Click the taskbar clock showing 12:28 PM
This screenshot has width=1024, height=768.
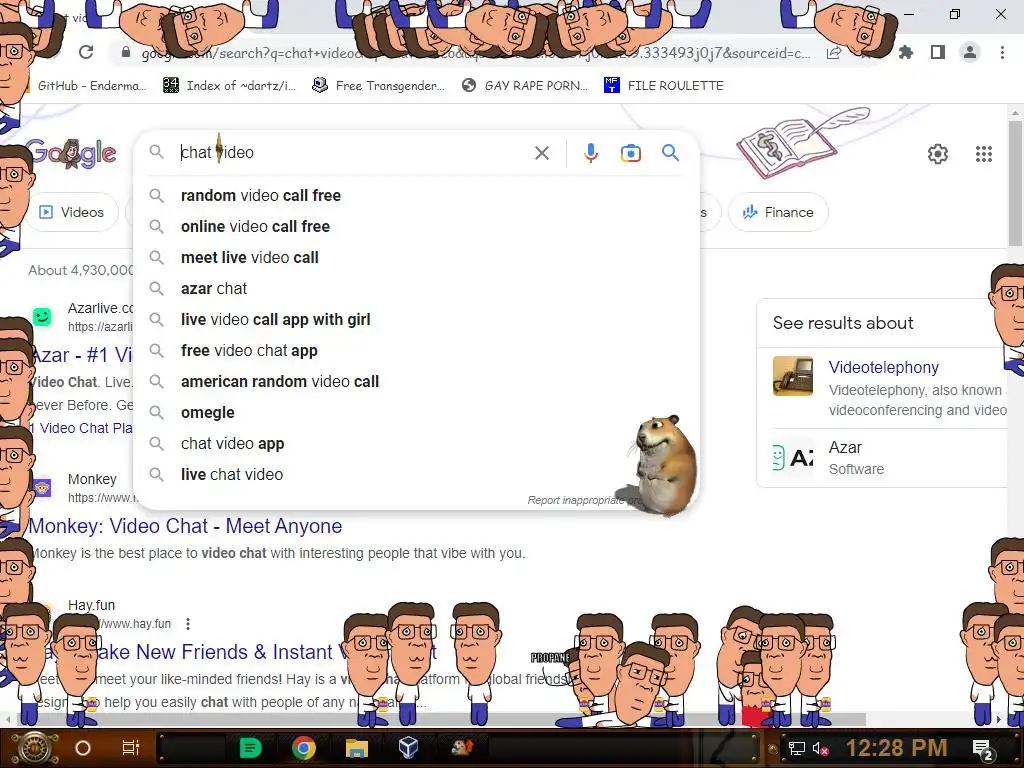(x=896, y=748)
